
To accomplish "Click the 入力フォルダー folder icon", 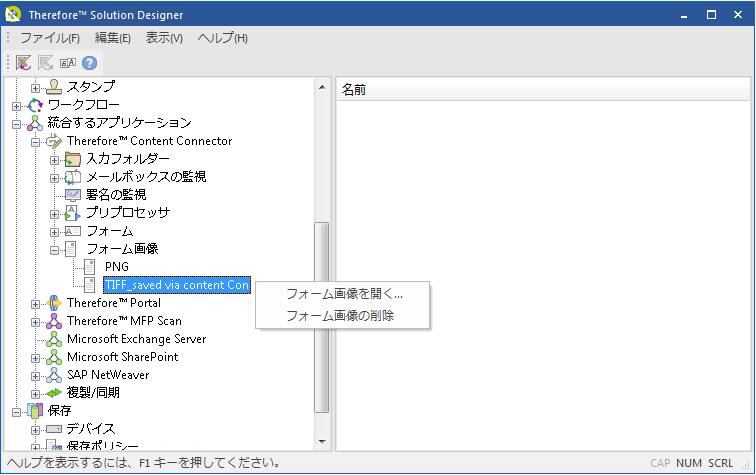I will click(73, 159).
